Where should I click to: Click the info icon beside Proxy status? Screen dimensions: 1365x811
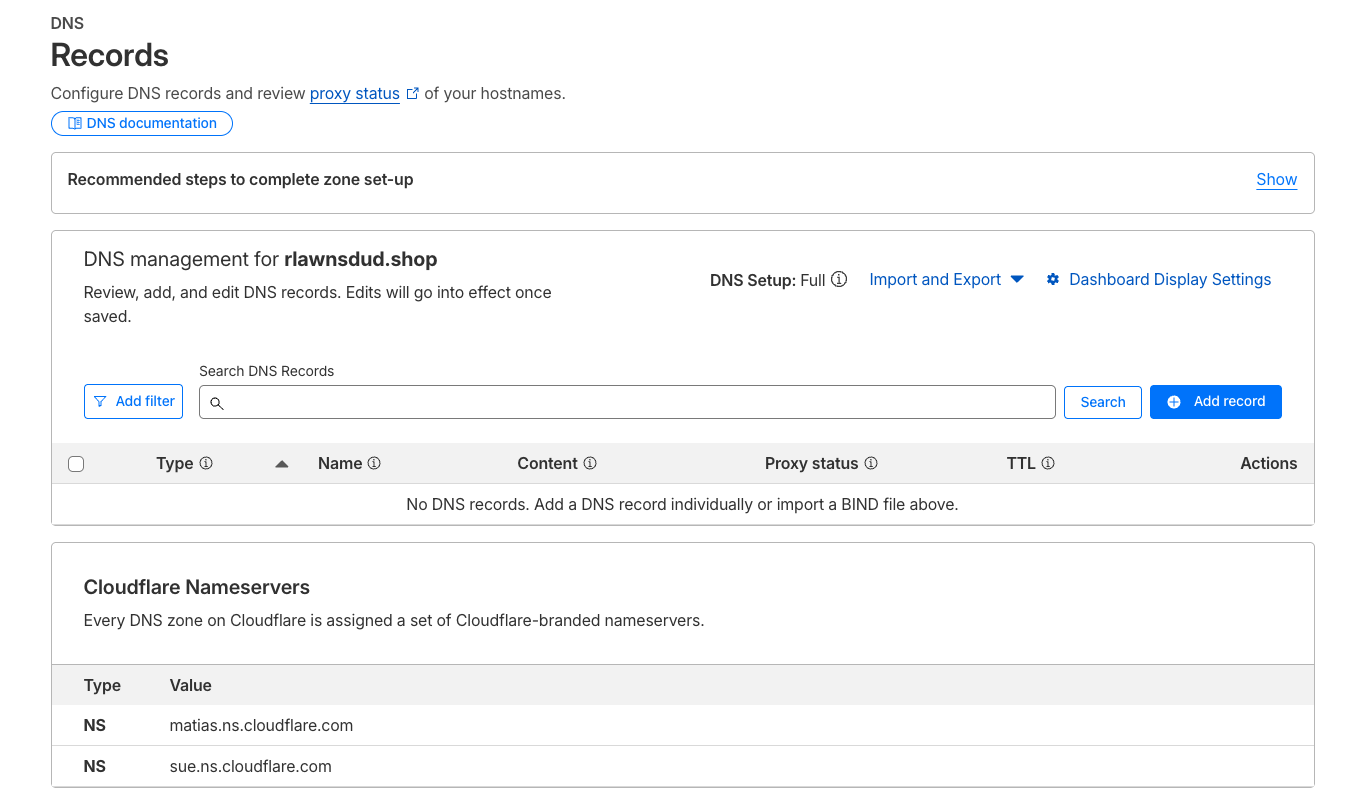[x=871, y=464]
